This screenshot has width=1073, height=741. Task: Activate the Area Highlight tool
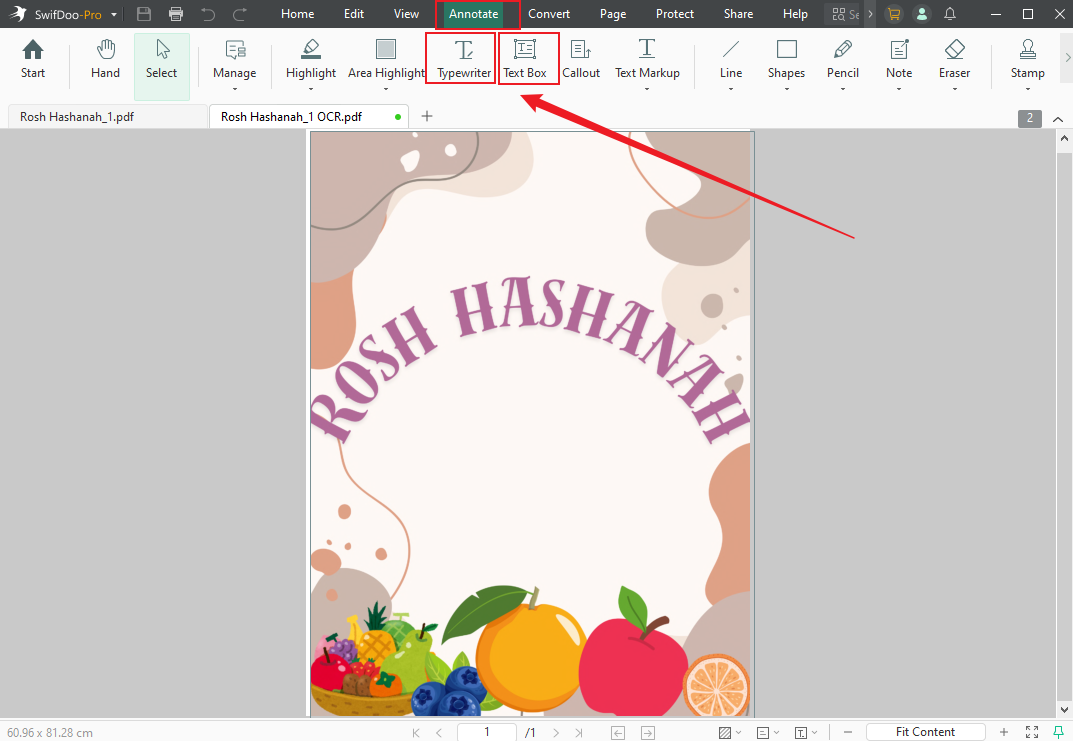click(385, 60)
